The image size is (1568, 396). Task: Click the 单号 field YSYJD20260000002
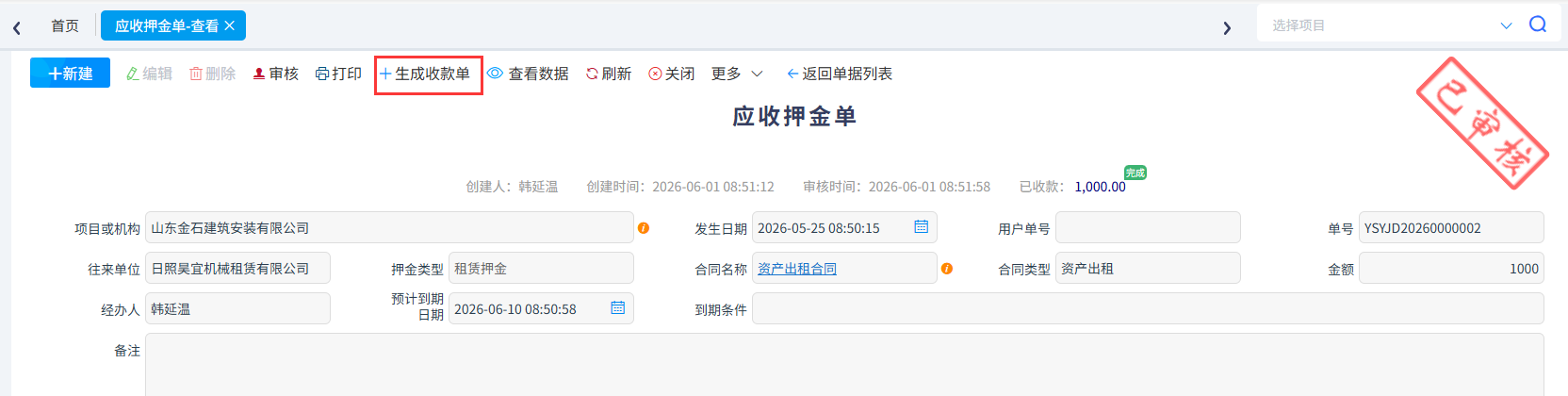pos(1451,227)
